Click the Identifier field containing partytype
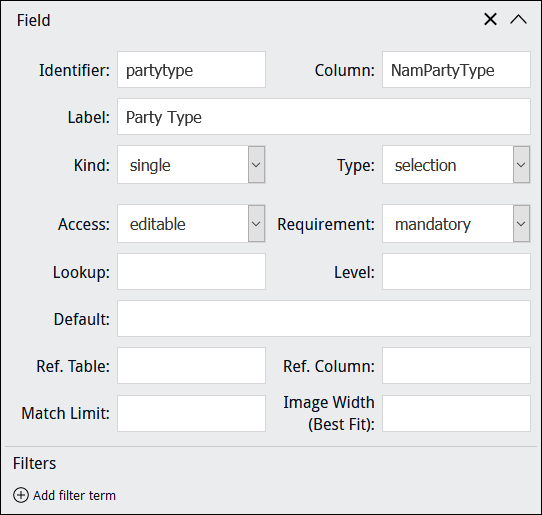Screen dimensions: 542x515 (191, 70)
